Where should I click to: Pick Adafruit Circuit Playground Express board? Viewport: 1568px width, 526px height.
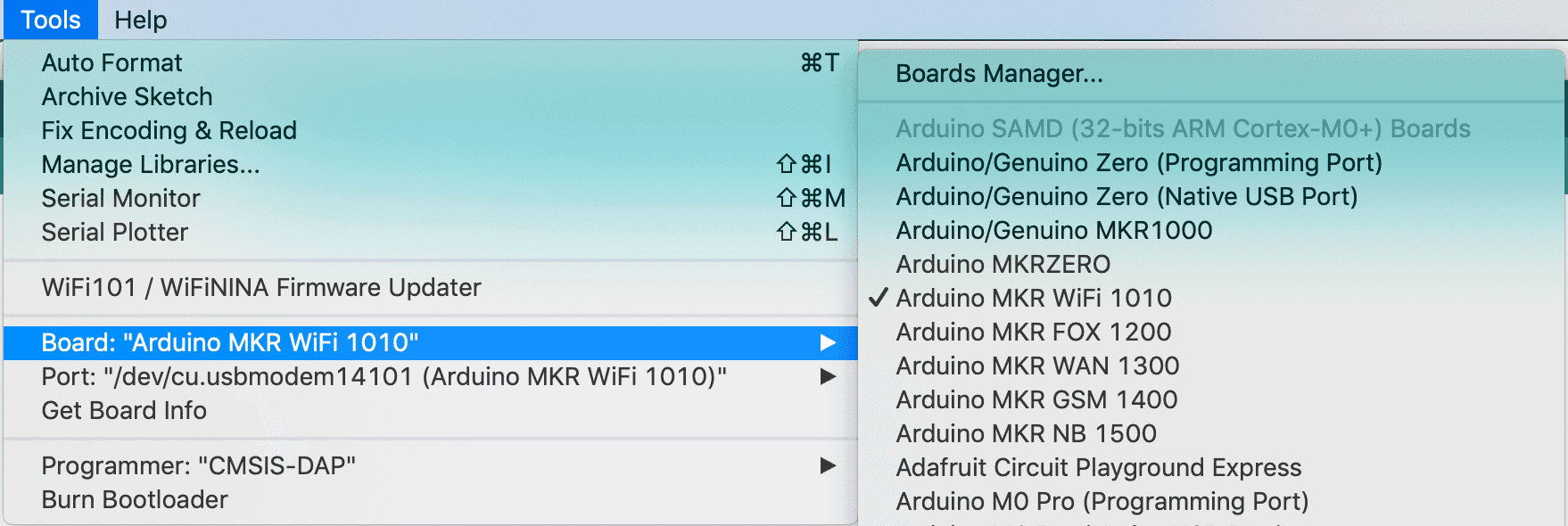[x=1098, y=467]
